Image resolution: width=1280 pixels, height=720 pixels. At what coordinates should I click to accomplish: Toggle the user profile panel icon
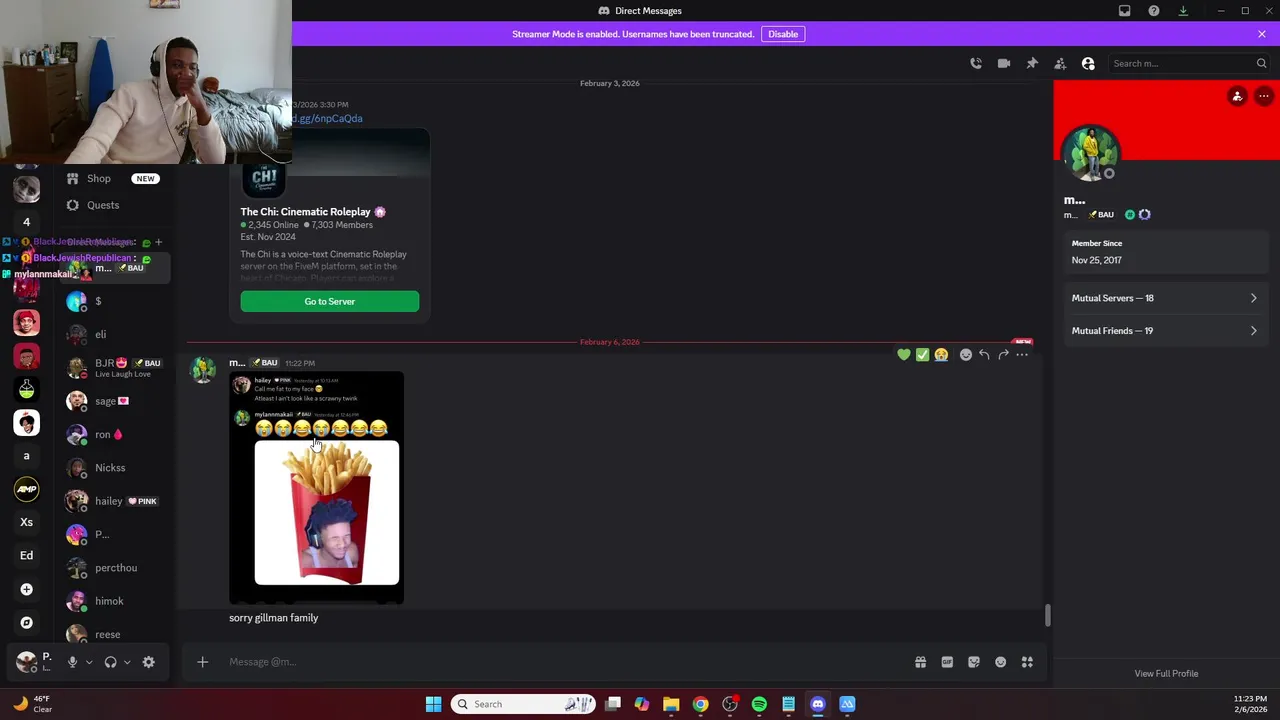1088,63
